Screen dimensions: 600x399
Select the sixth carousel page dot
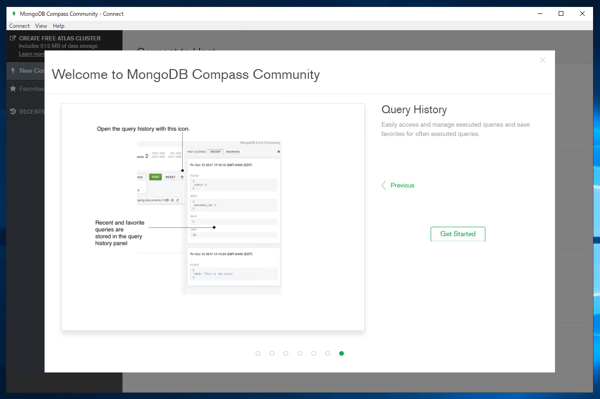(328, 353)
